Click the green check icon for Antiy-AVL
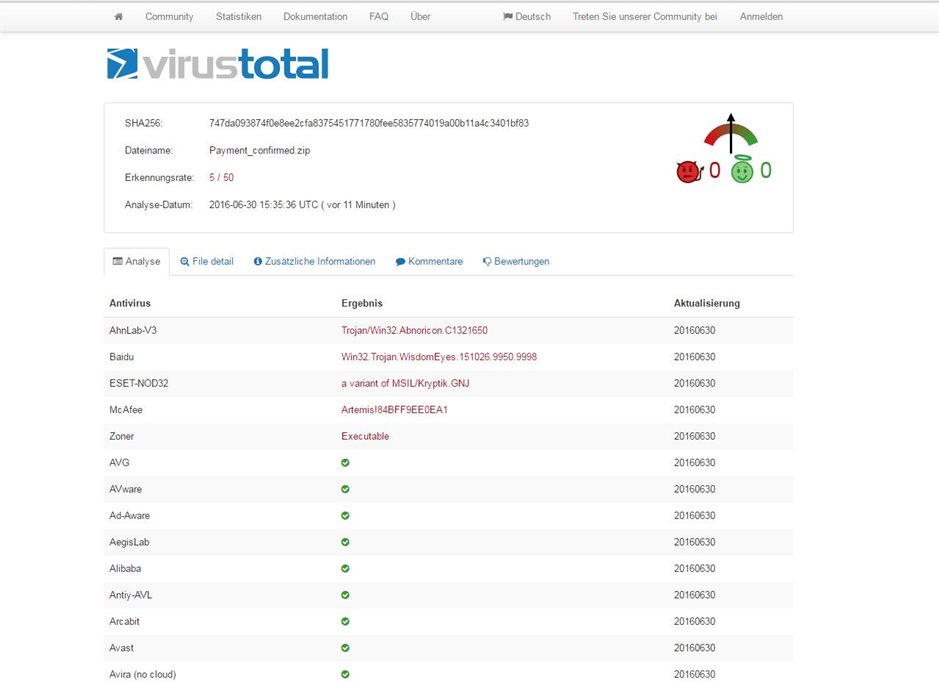Screen dimensions: 939x682 pyautogui.click(x=345, y=595)
